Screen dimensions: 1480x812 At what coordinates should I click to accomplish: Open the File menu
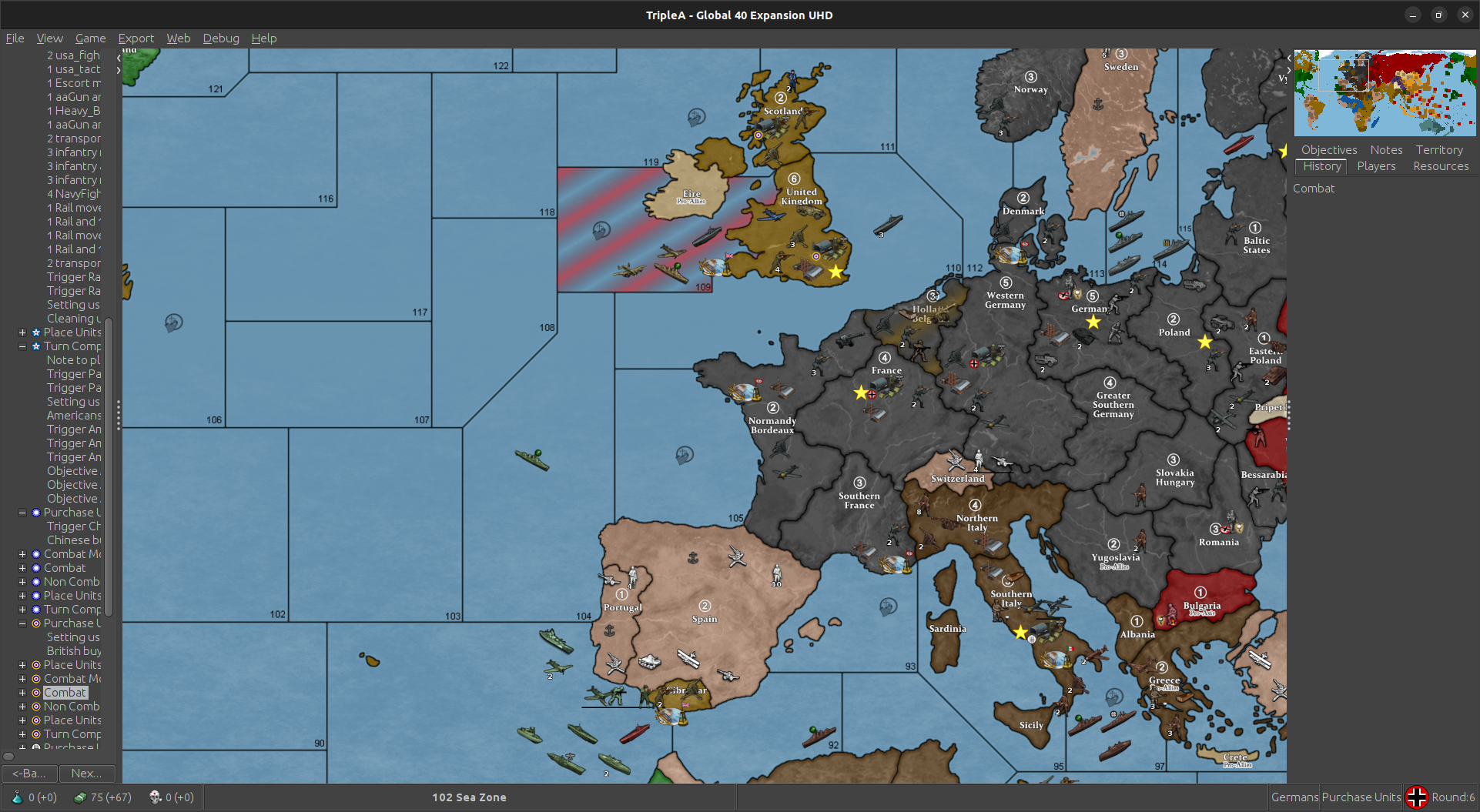pos(15,38)
